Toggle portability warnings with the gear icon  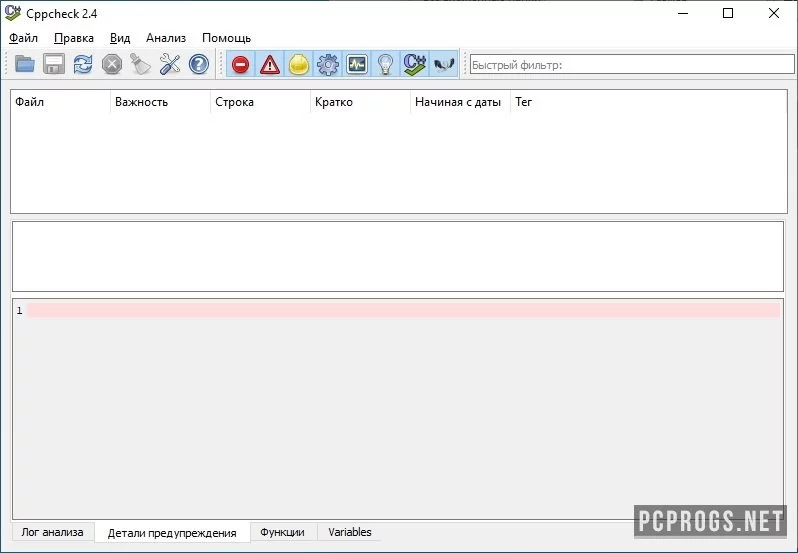click(328, 65)
